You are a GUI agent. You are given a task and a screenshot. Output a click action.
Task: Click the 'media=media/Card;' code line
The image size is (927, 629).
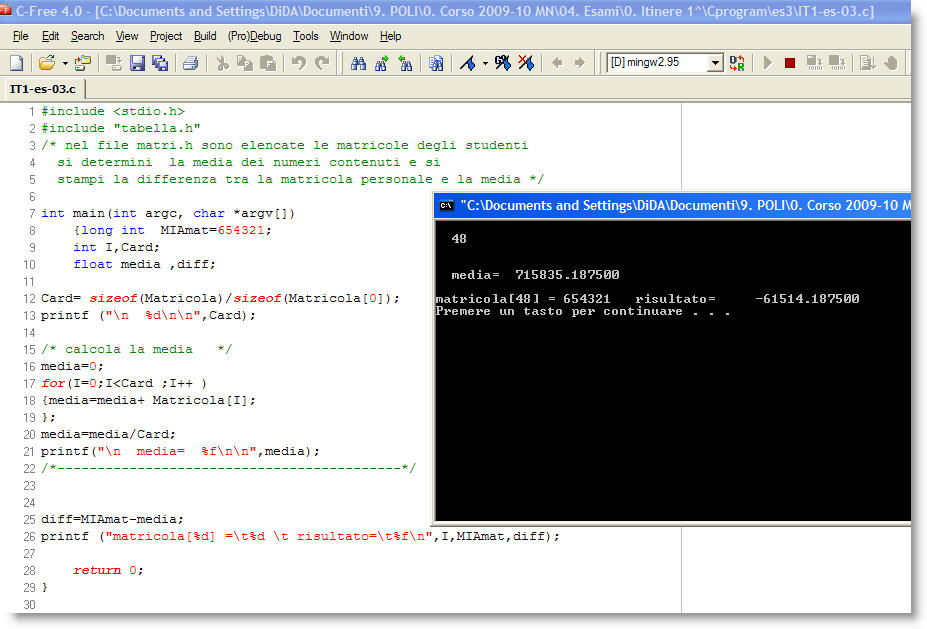108,435
